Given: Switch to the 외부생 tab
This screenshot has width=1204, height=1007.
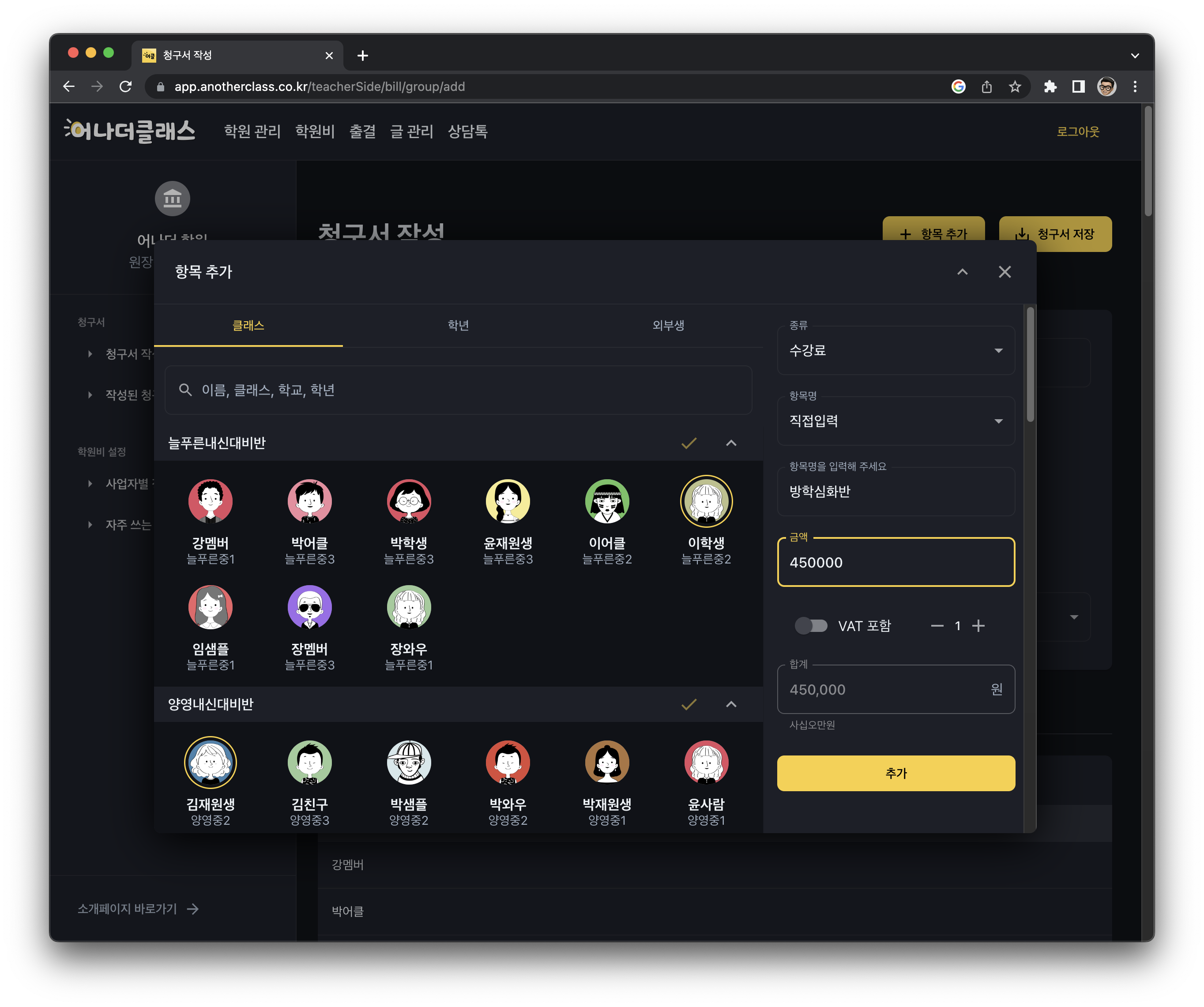Looking at the screenshot, I should click(x=668, y=326).
